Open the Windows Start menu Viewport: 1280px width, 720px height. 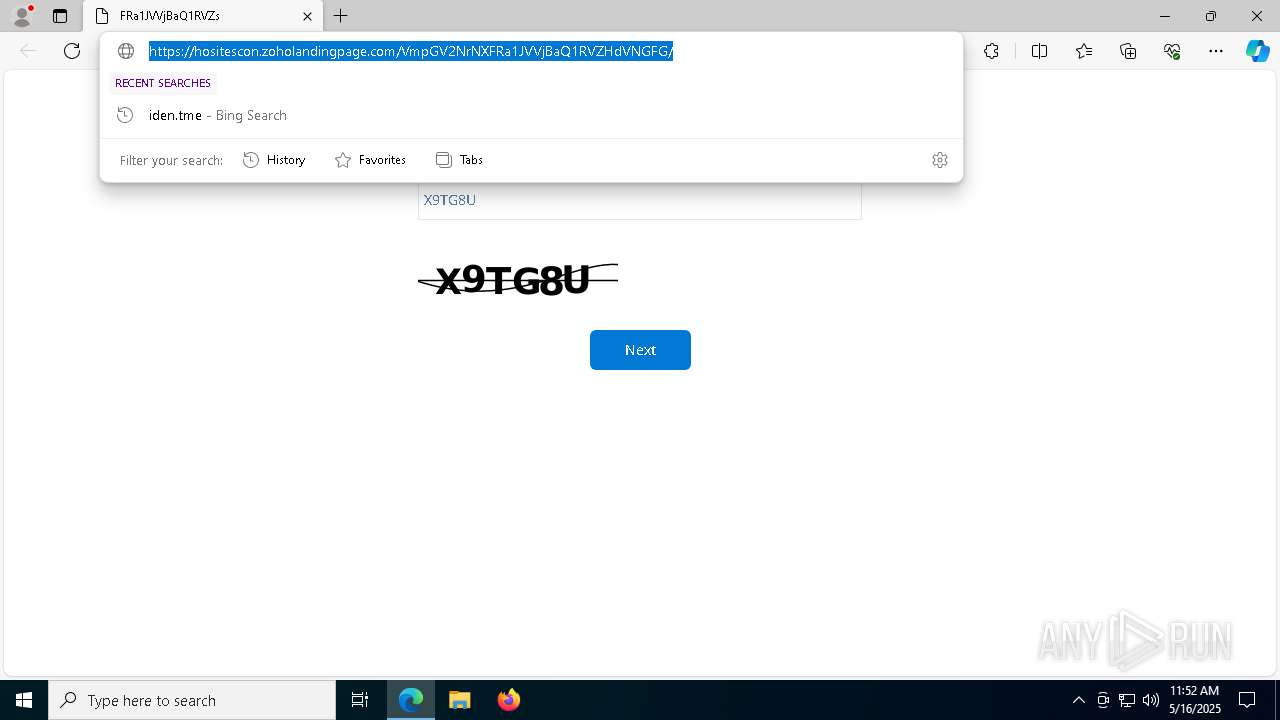tap(24, 700)
